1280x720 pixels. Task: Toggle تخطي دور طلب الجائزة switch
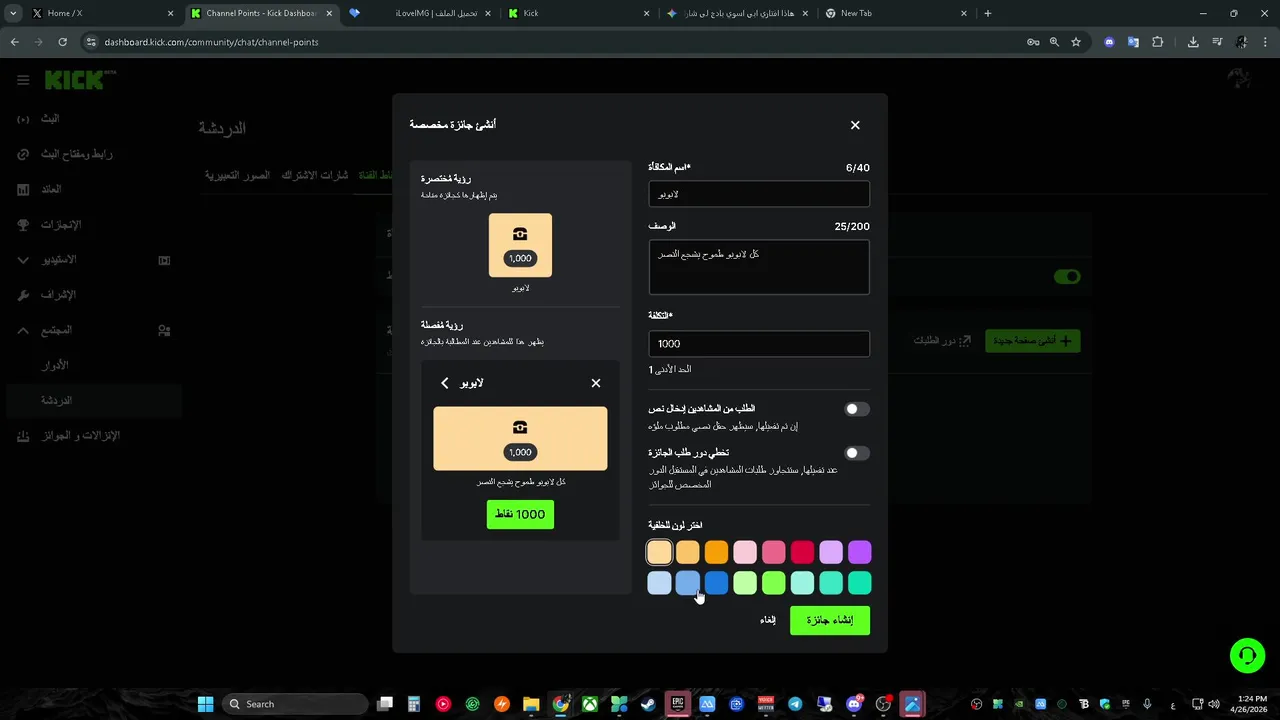coord(857,453)
